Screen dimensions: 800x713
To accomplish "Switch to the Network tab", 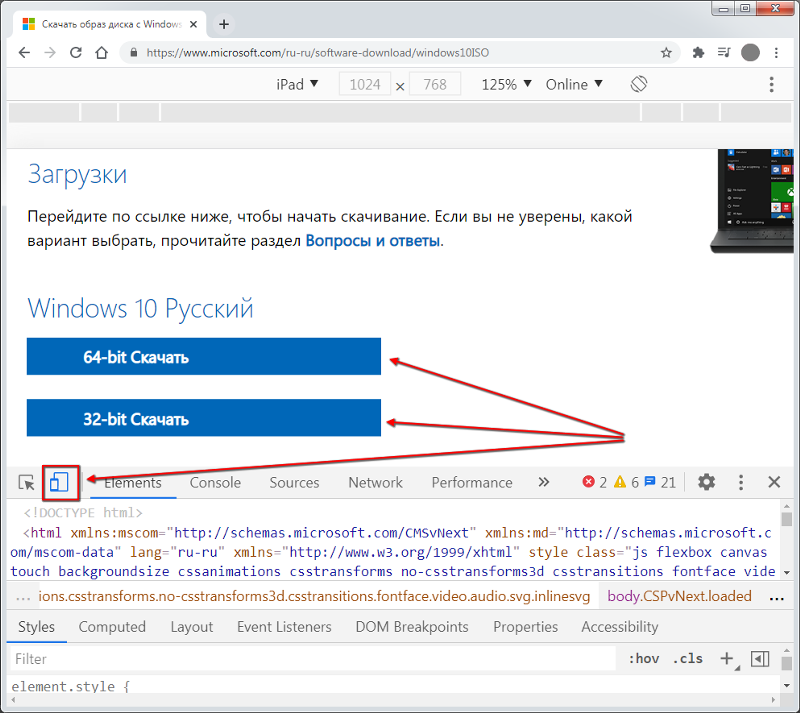I will [376, 482].
